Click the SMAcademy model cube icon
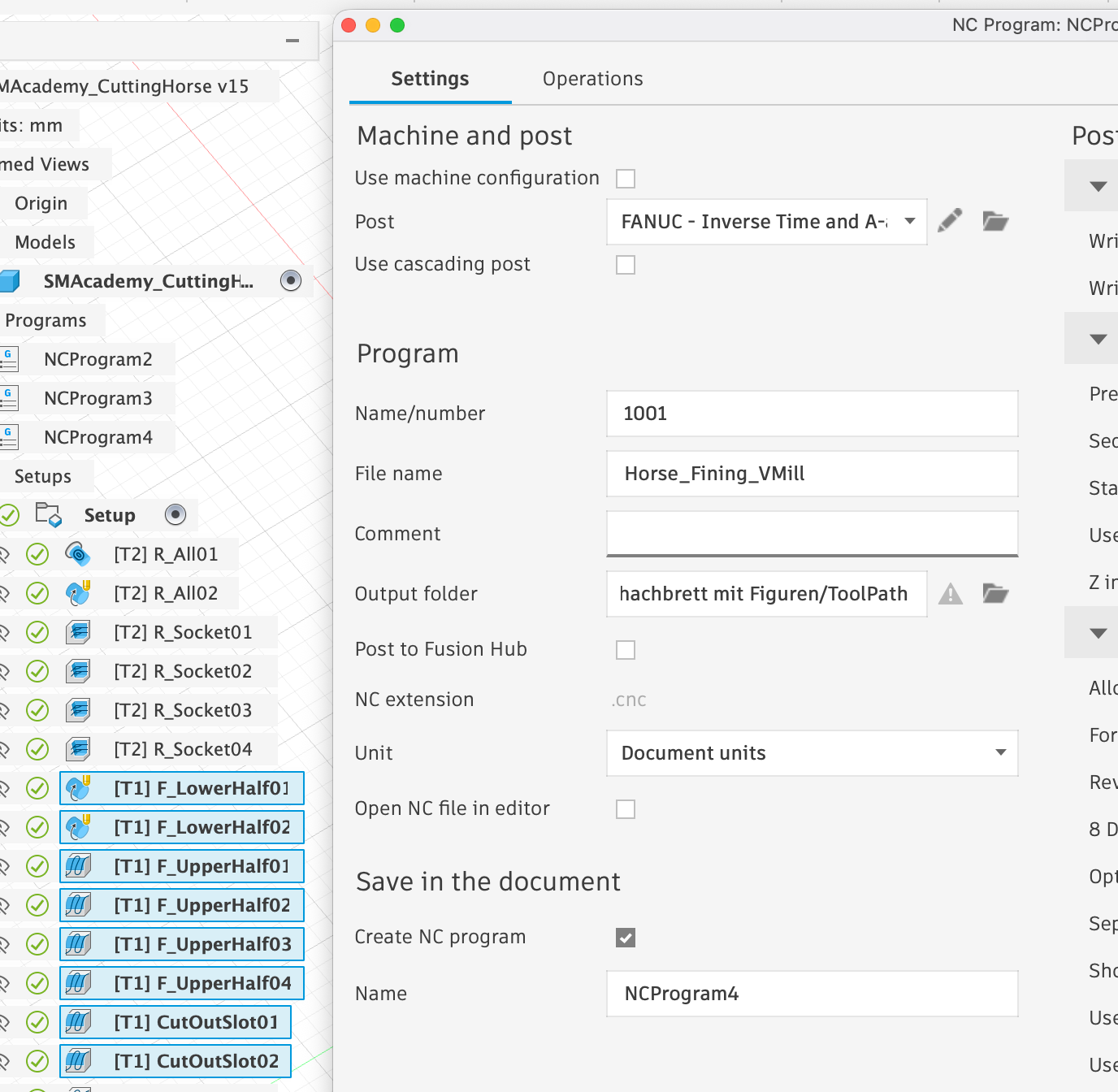This screenshot has width=1118, height=1092. click(x=9, y=281)
